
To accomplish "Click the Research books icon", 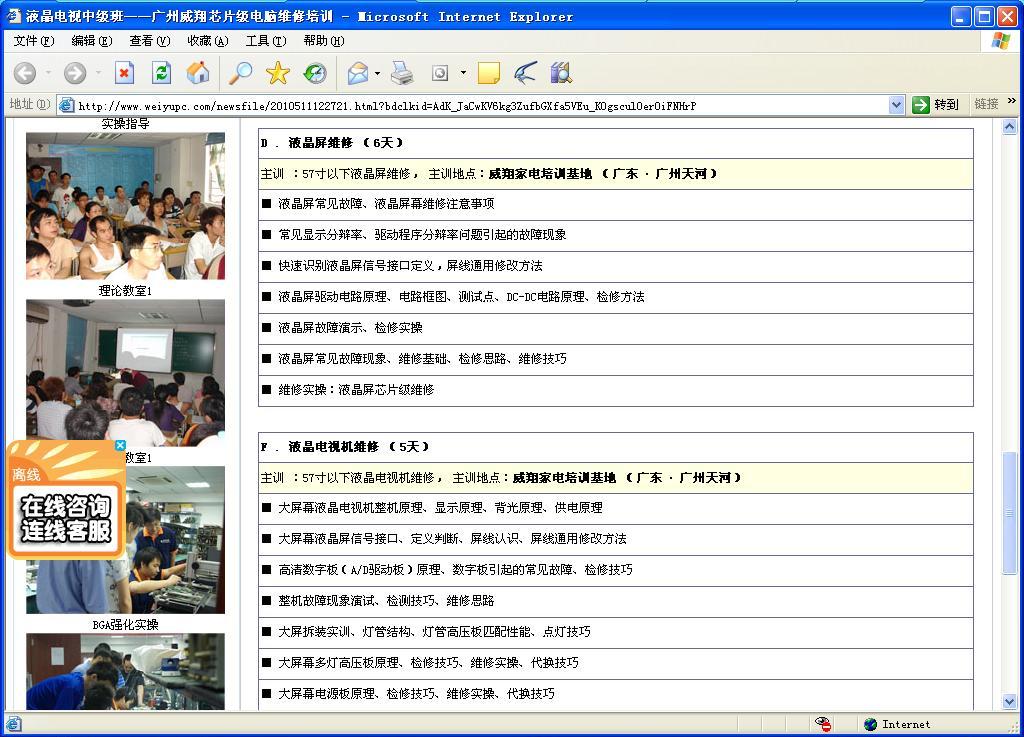I will pyautogui.click(x=560, y=73).
